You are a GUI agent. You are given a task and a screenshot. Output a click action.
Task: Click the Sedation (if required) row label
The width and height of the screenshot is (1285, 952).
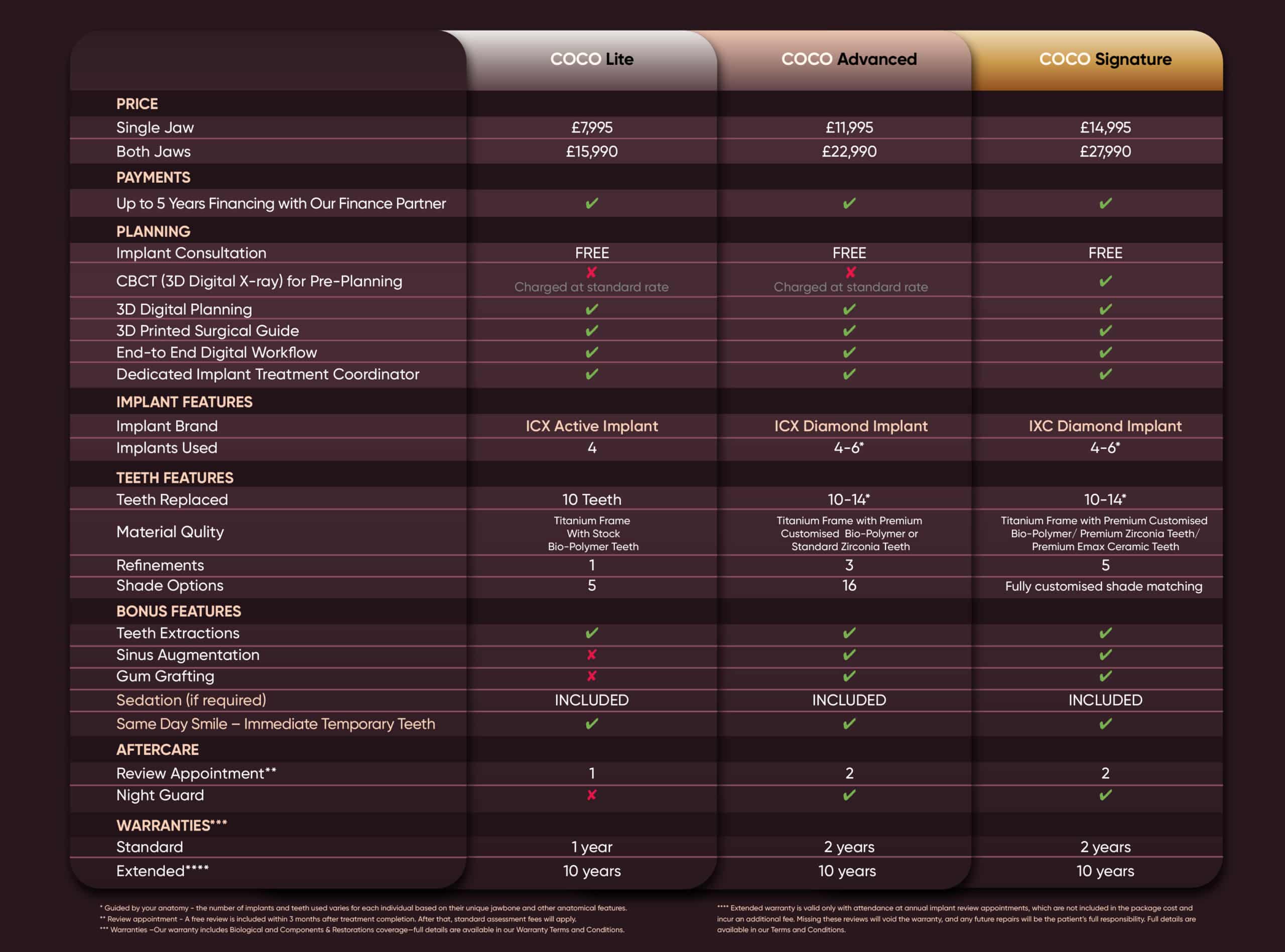(x=191, y=700)
